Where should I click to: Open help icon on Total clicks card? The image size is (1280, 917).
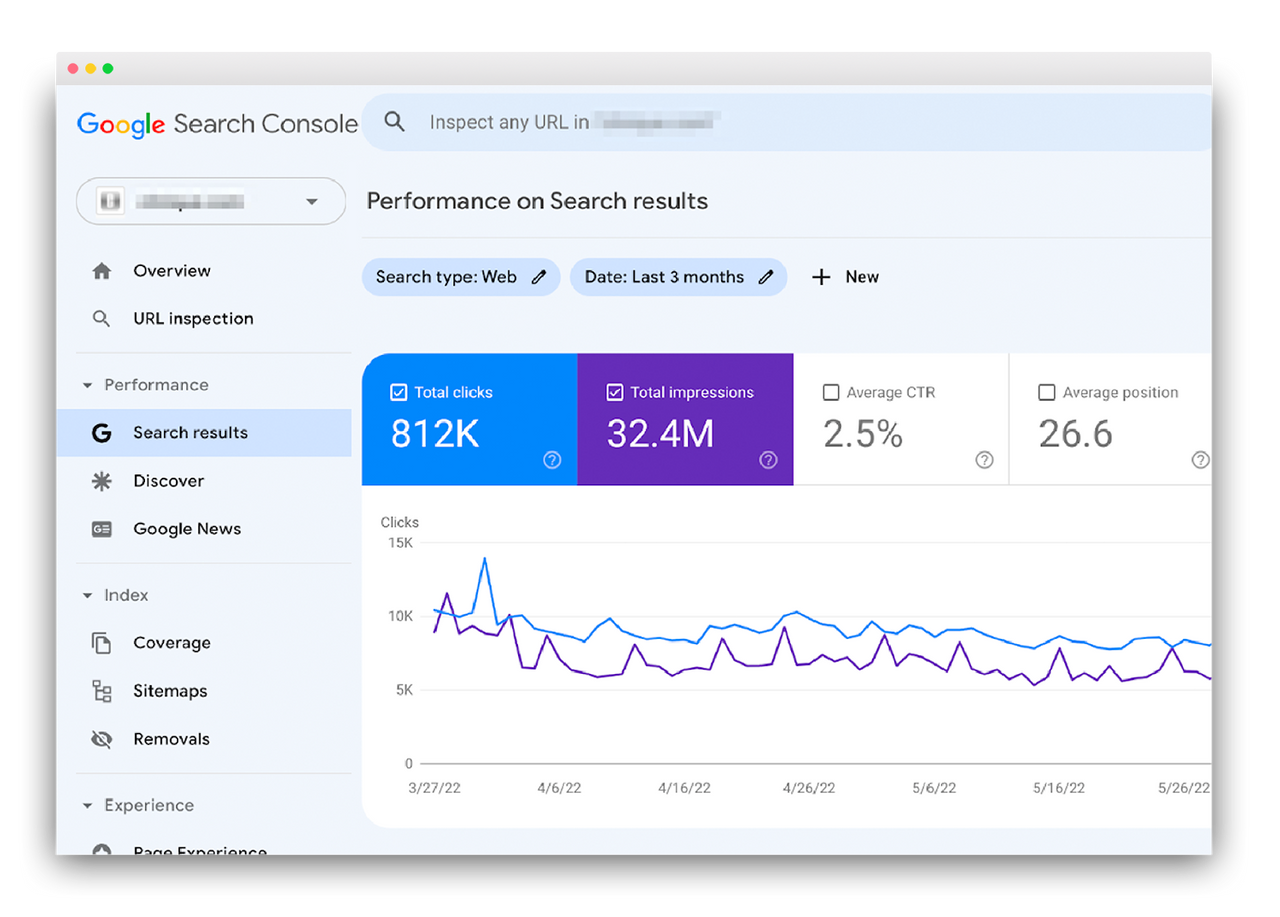pyautogui.click(x=552, y=460)
